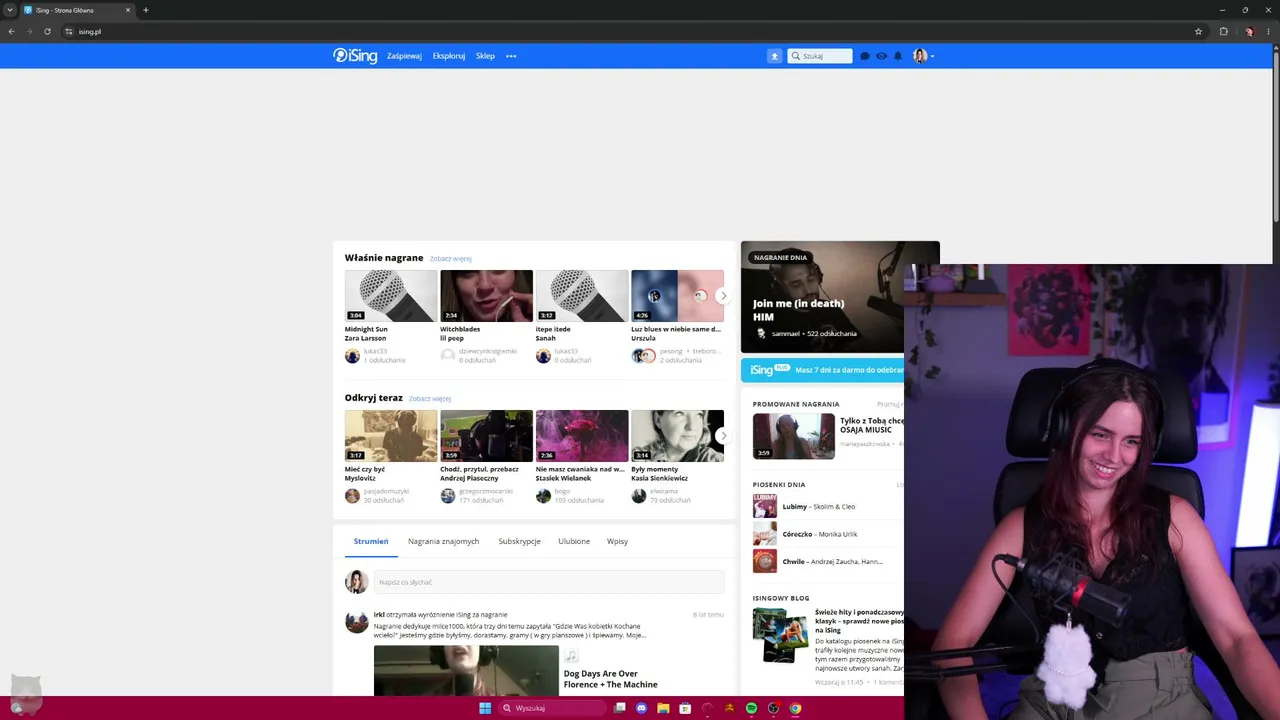
Task: Open Lubimy by Skolim & Cleo
Action: [x=819, y=507]
